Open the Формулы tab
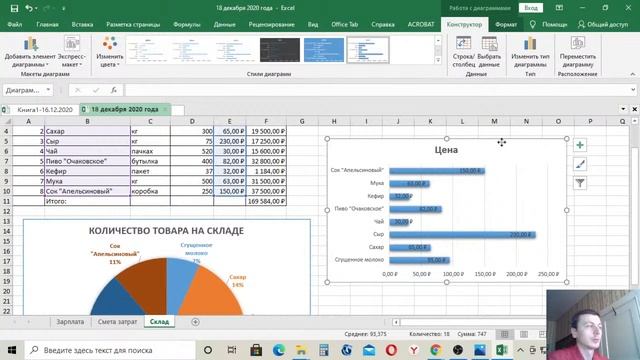The height and width of the screenshot is (360, 640). (187, 24)
